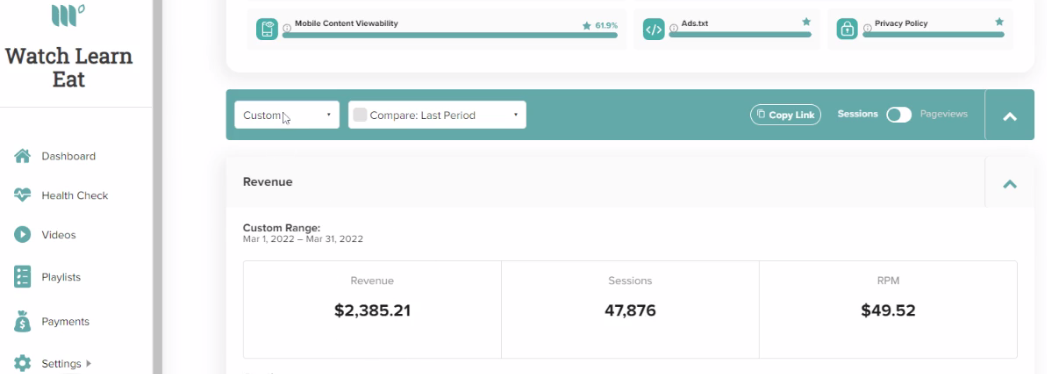The width and height of the screenshot is (1047, 374).
Task: Click the Playlists list icon
Action: click(x=22, y=276)
